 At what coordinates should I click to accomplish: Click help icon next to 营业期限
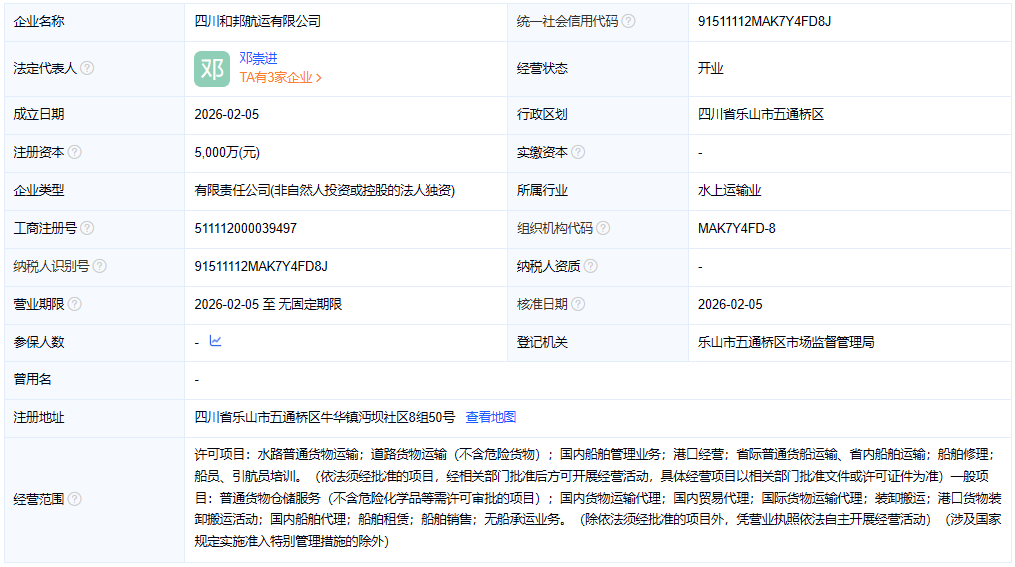75,304
